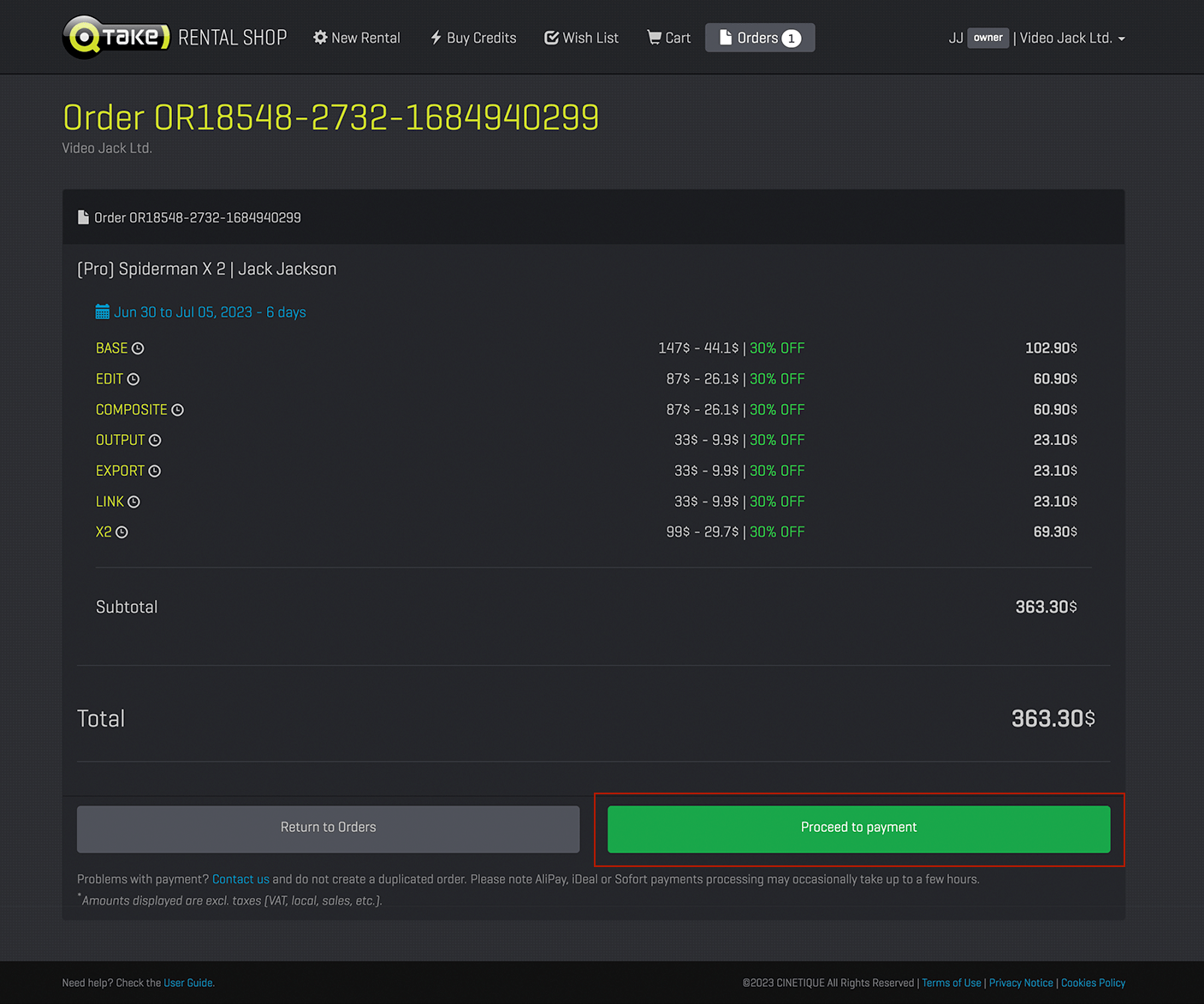
Task: Expand the Video Jack Ltd. account dropdown
Action: point(1072,38)
